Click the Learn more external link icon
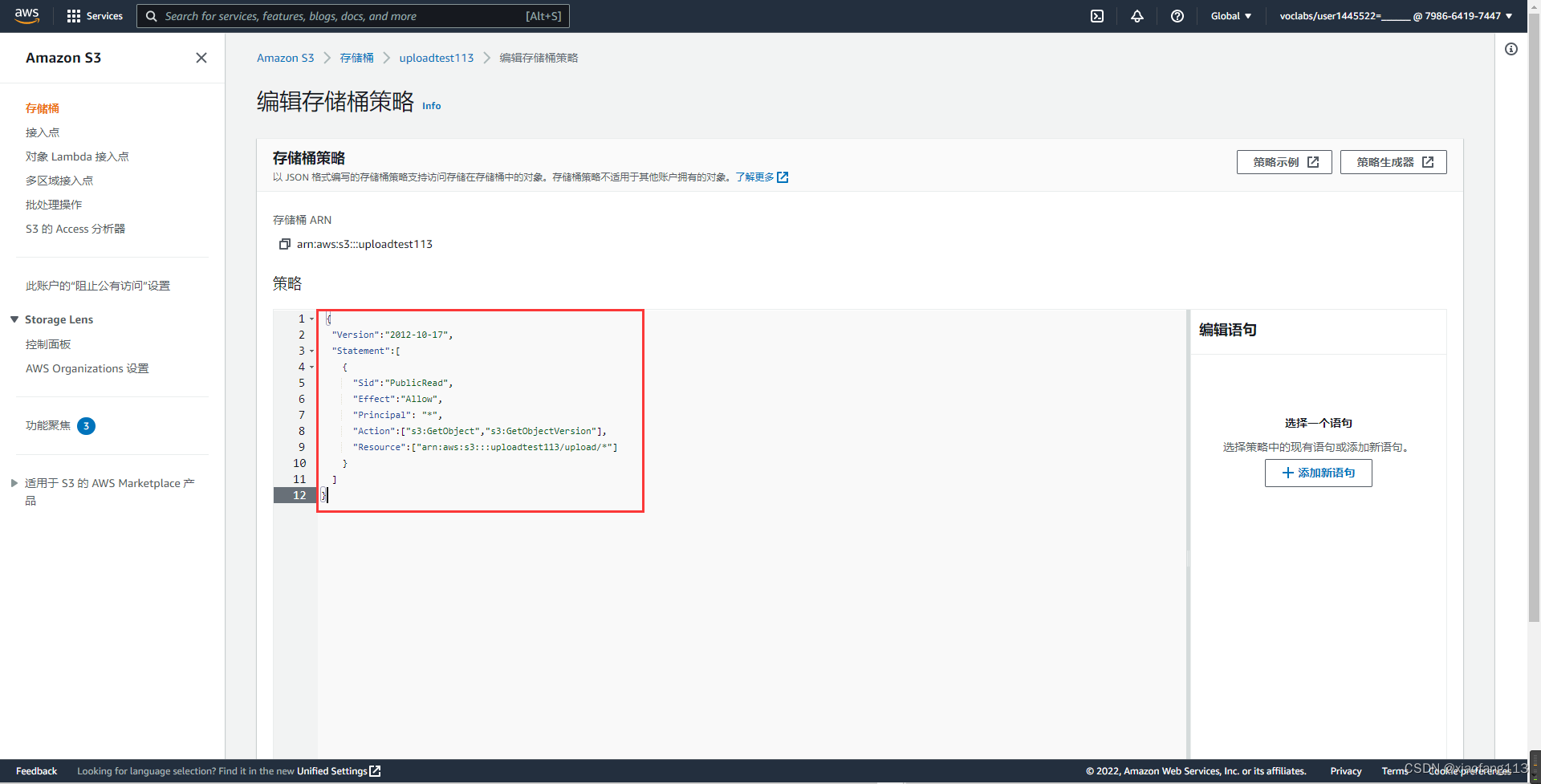 [x=783, y=177]
